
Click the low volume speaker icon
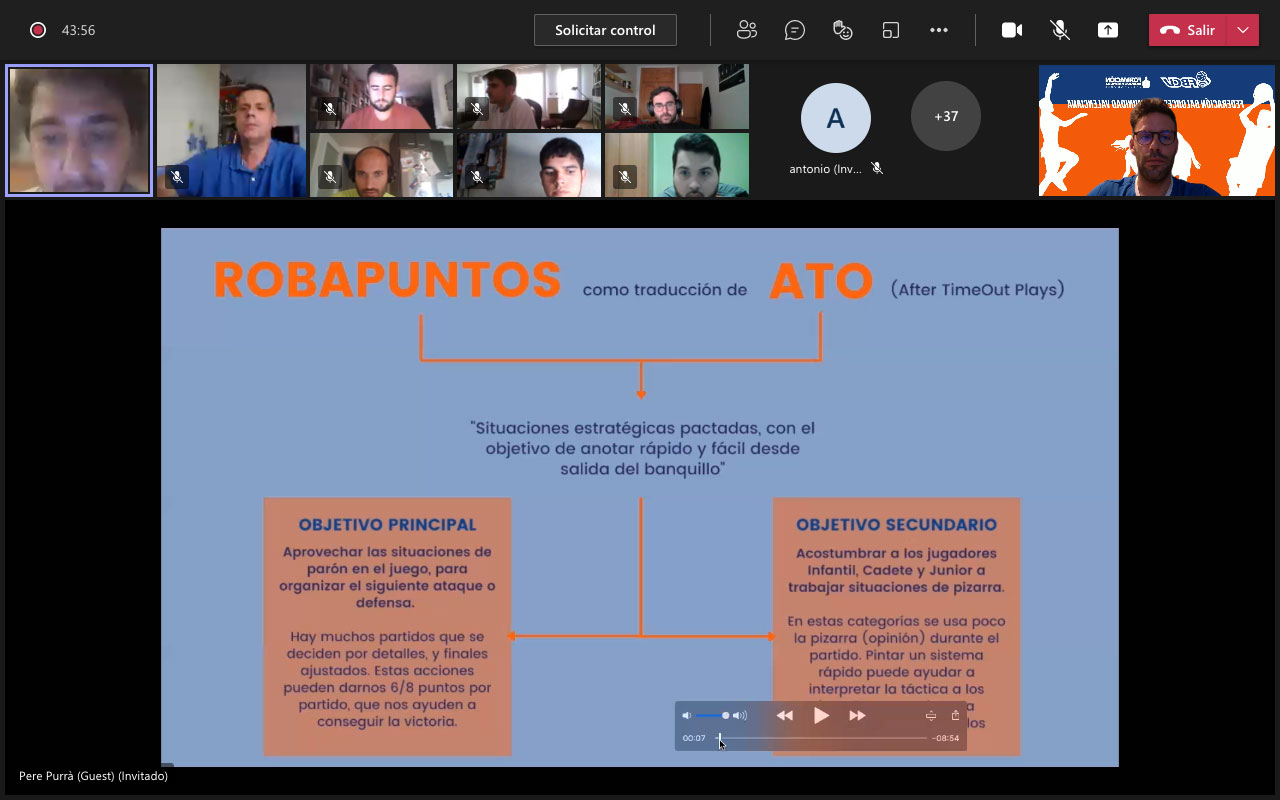tap(686, 715)
